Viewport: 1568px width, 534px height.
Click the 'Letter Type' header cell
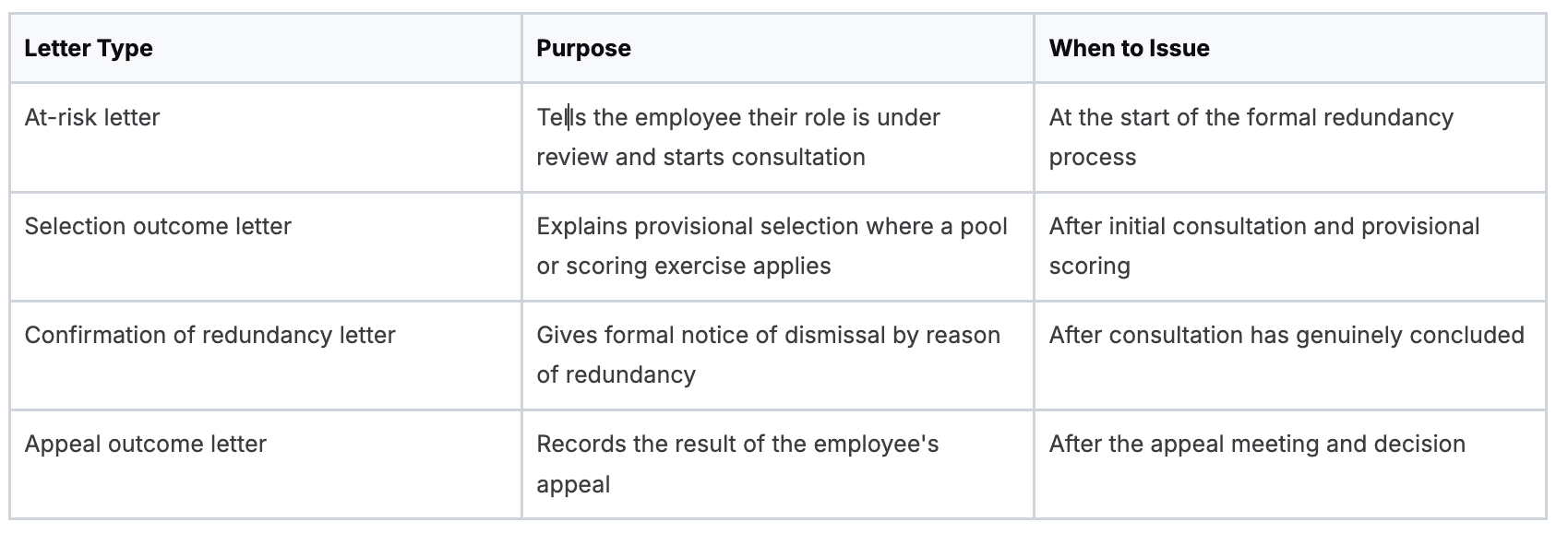(266, 48)
